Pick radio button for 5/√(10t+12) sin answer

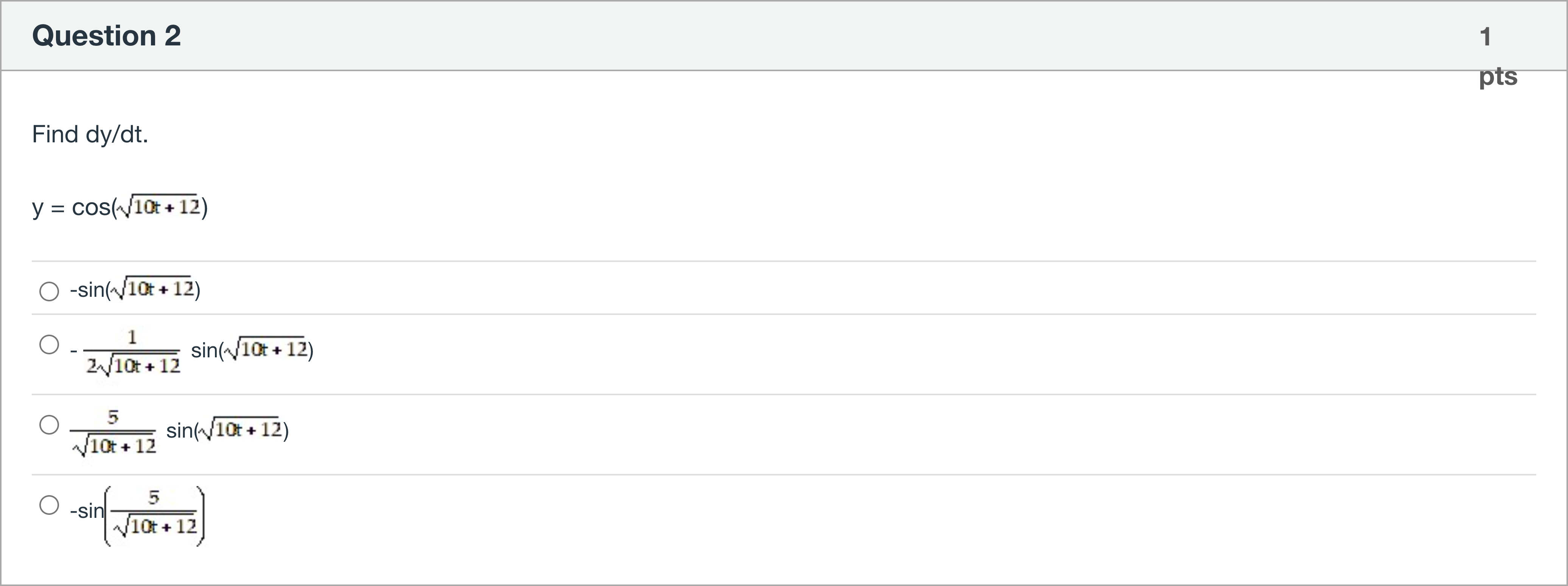[x=49, y=425]
